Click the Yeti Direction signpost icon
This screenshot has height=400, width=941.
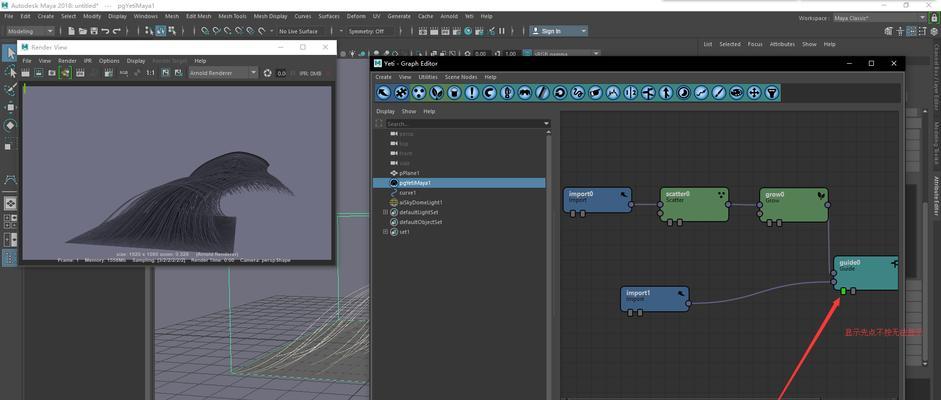click(648, 93)
